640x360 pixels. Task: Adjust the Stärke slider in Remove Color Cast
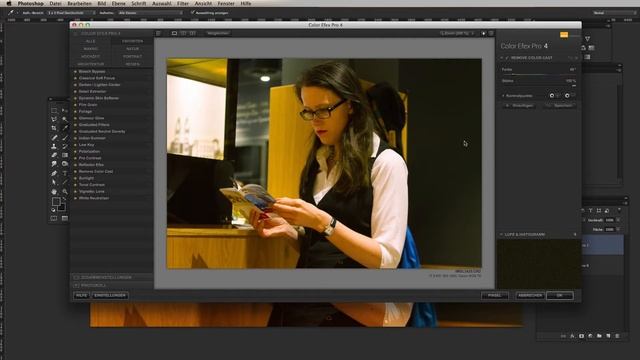tap(539, 86)
